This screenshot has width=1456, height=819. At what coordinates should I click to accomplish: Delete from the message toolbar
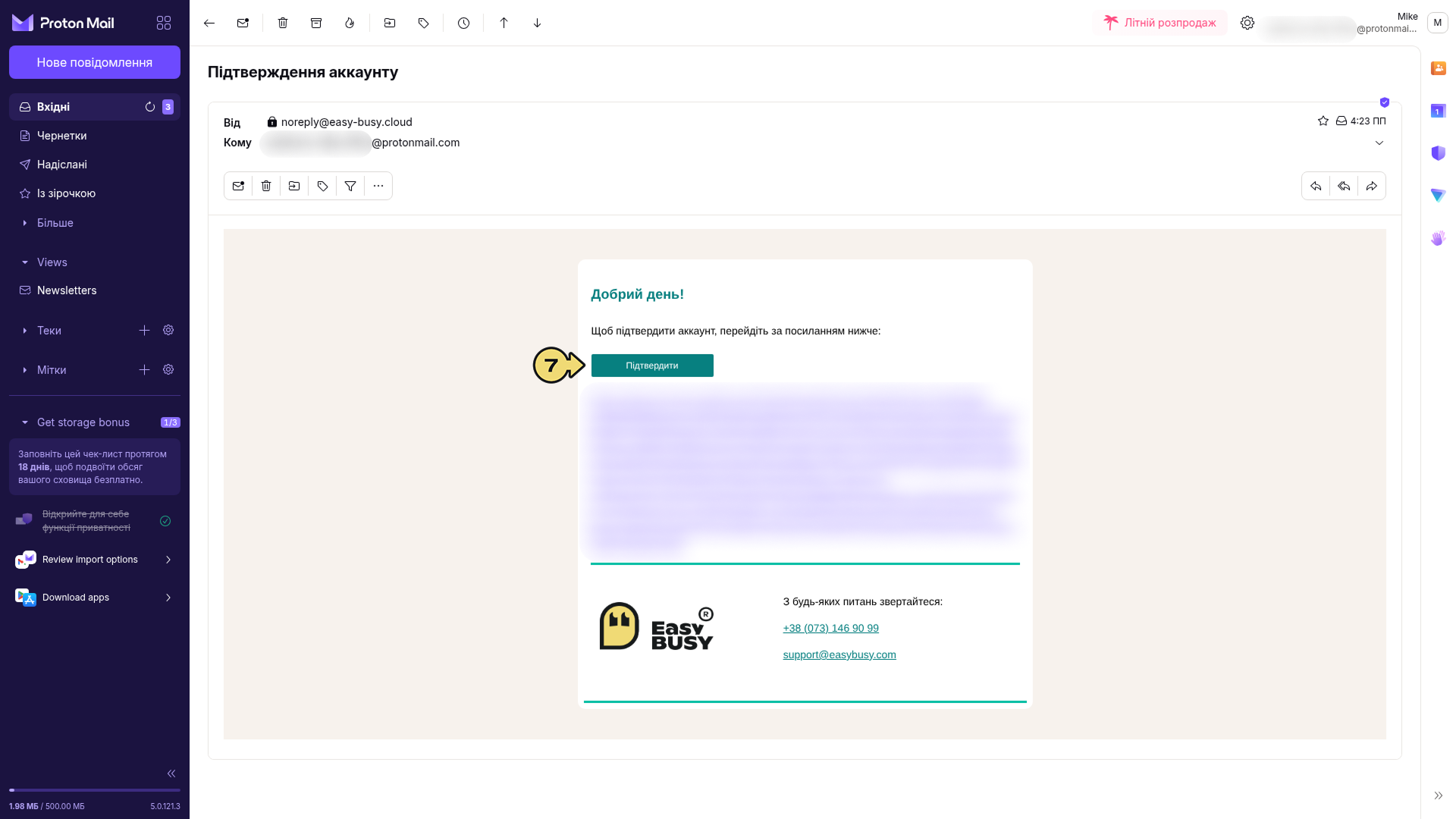[x=266, y=186]
